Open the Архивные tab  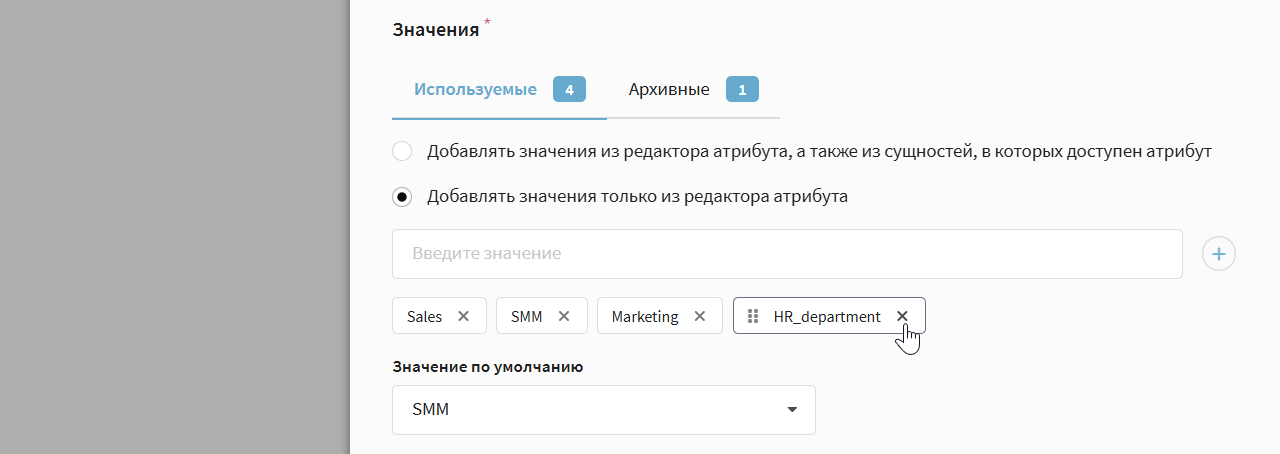(x=669, y=89)
